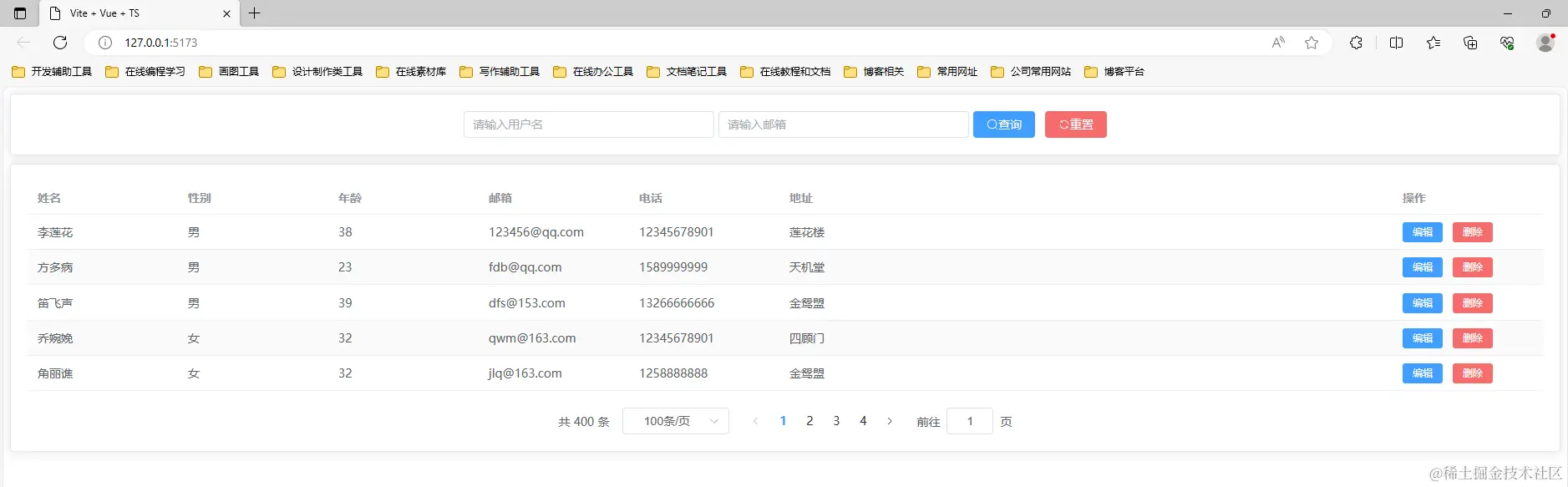
Task: Open 公司常用网站 bookmark folder
Action: [1031, 72]
